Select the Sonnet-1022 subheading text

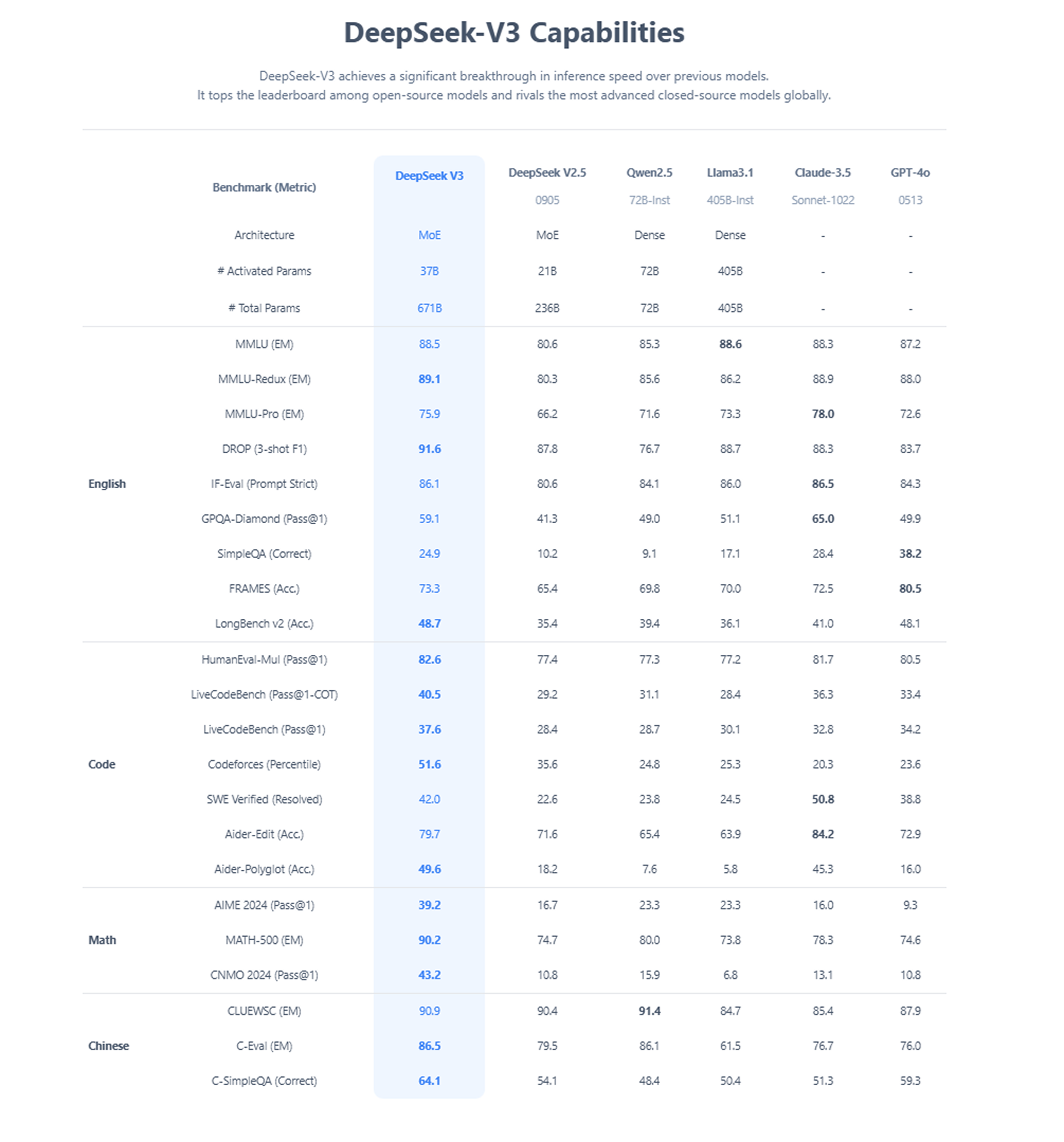click(x=822, y=200)
